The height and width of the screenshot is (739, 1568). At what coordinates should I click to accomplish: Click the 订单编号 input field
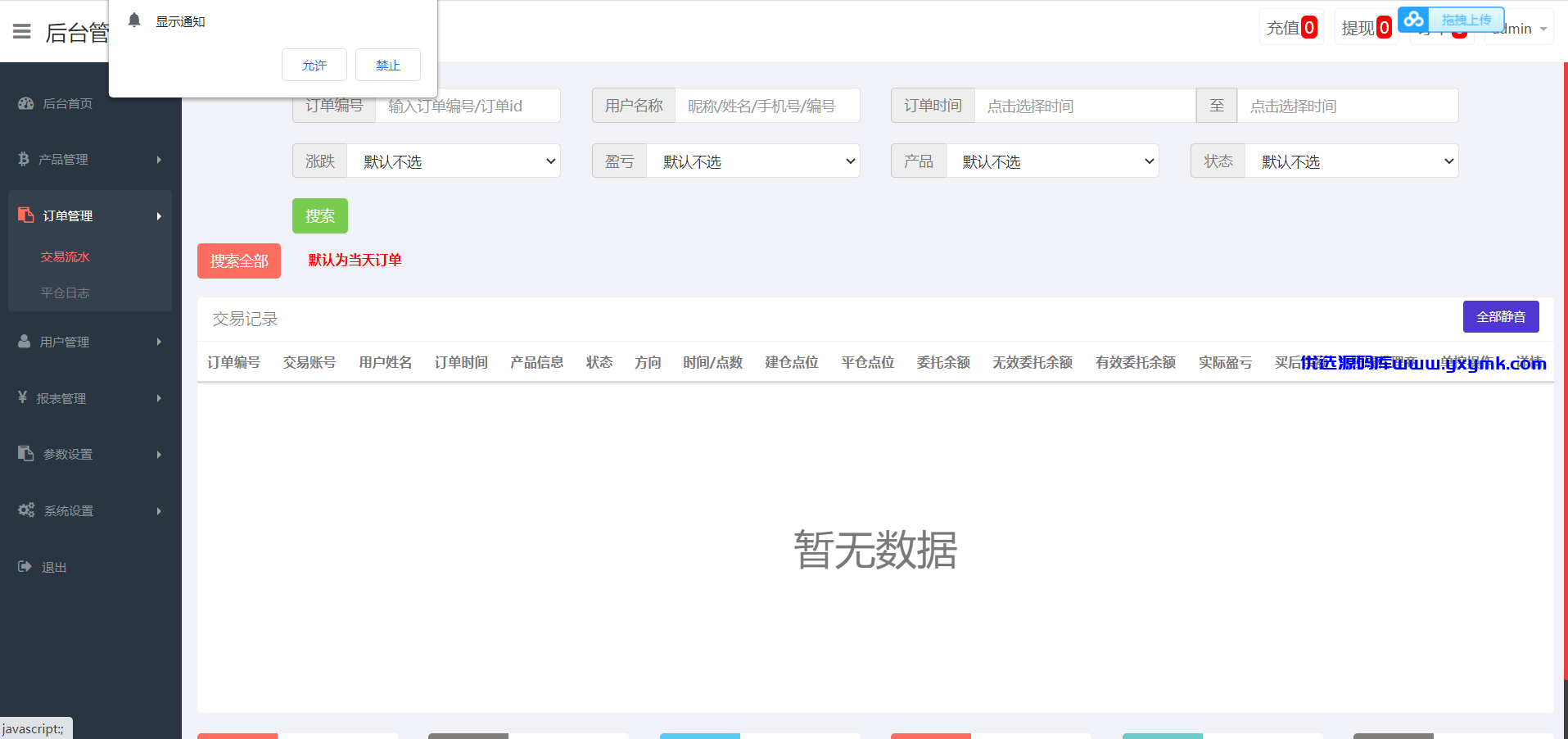point(468,106)
